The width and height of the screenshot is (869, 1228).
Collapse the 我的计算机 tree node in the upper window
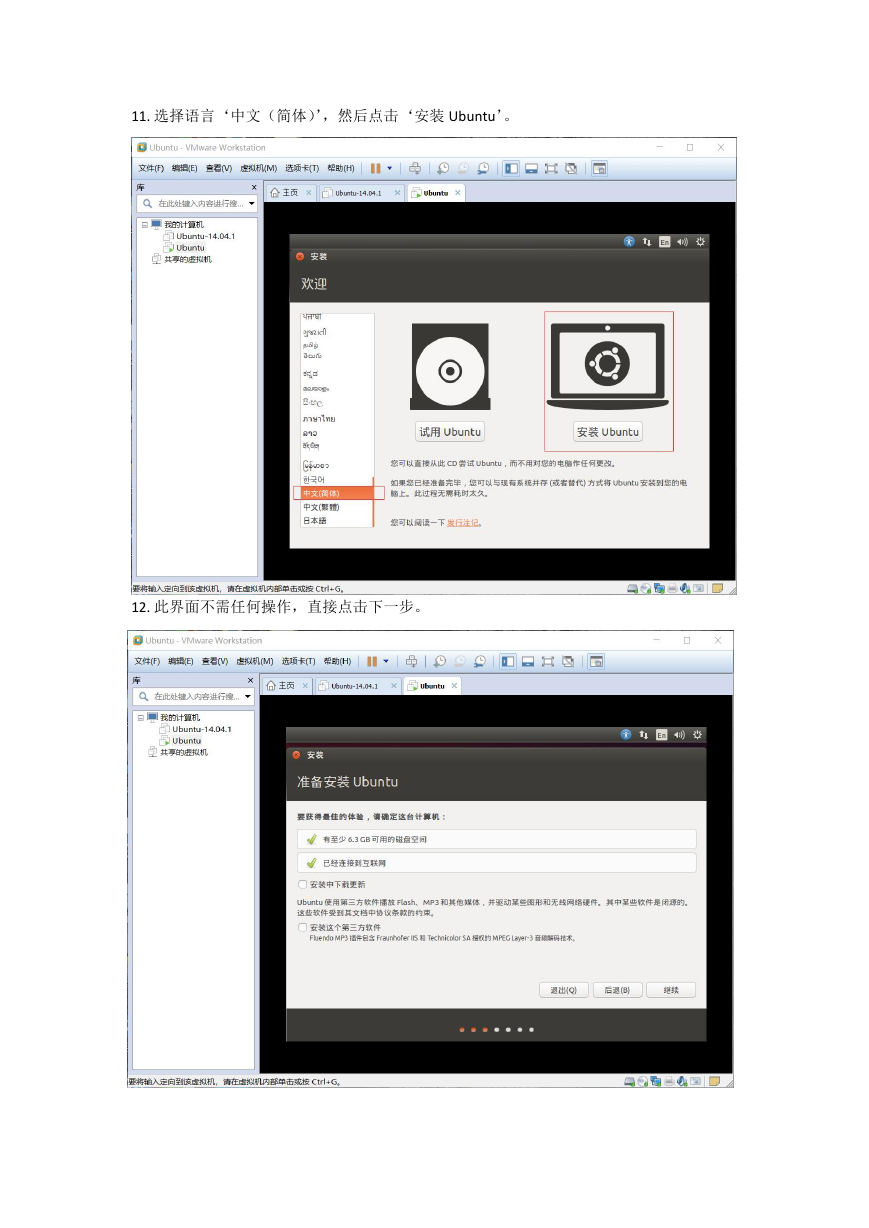pos(144,225)
